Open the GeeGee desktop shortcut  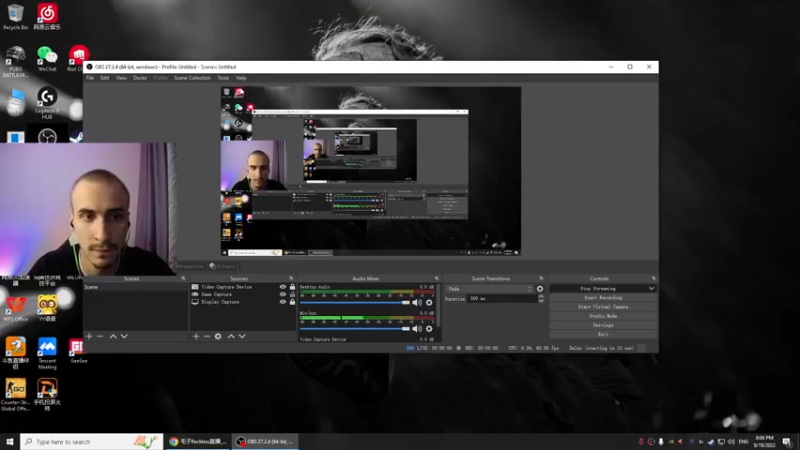78,351
